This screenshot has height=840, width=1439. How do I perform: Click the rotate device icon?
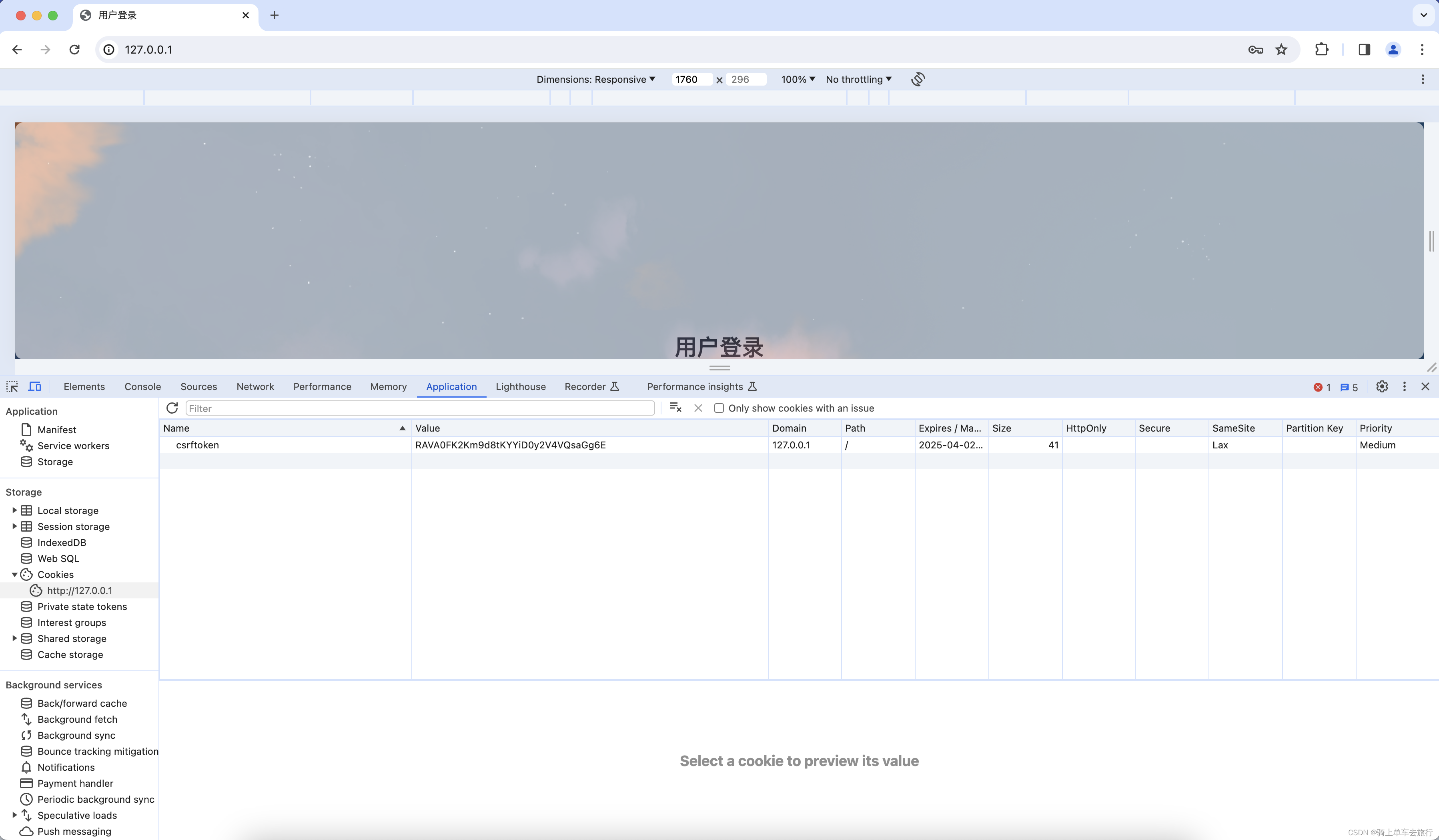[x=918, y=79]
